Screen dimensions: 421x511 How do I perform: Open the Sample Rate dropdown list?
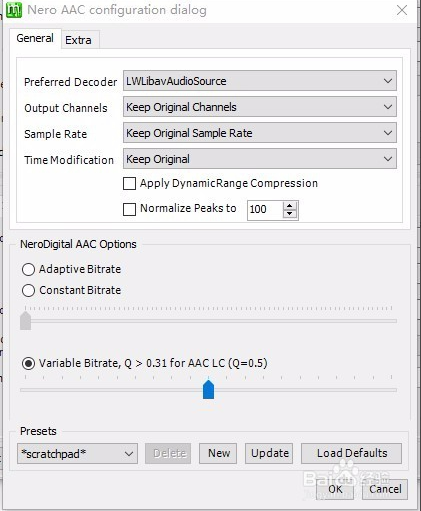click(260, 133)
